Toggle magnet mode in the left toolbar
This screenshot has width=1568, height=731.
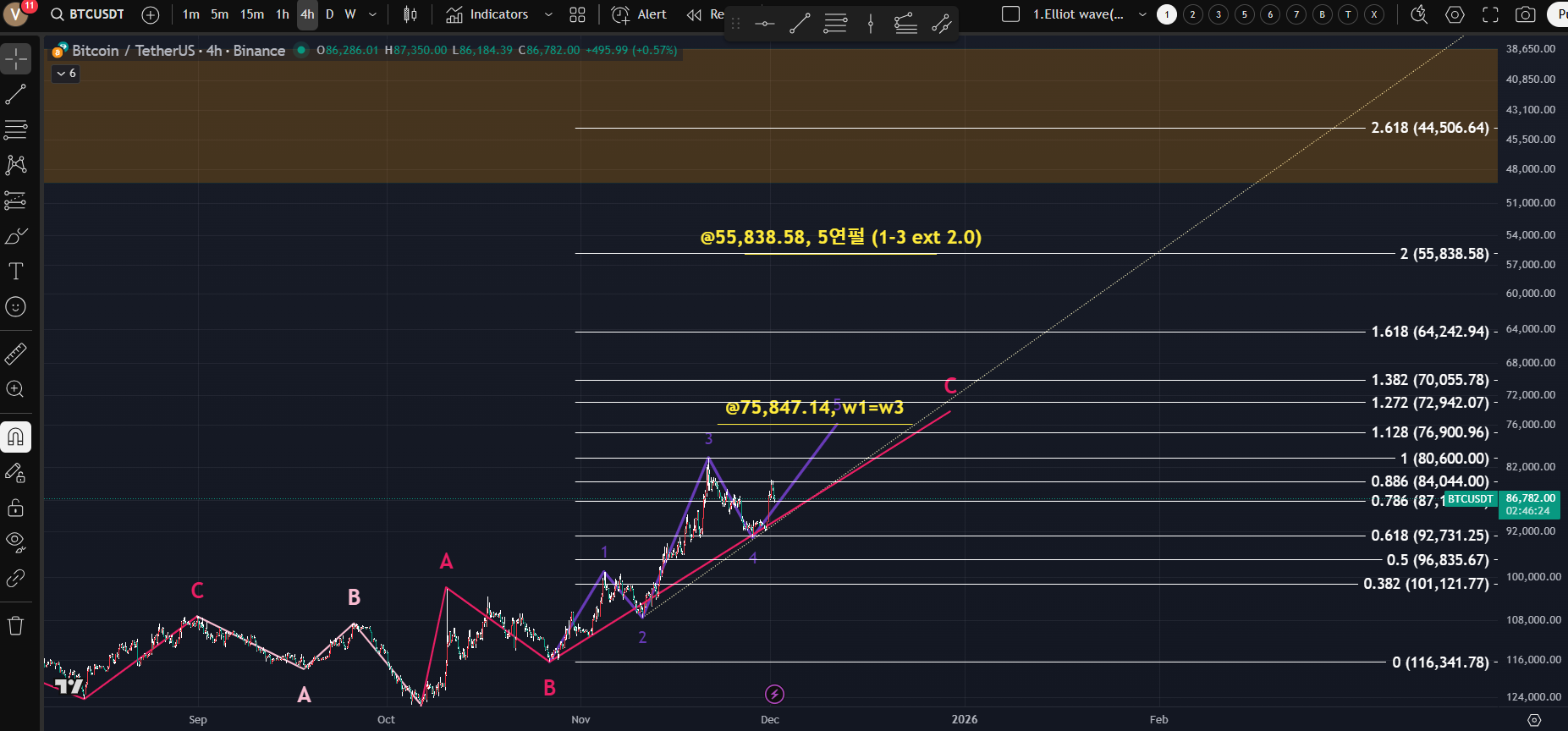click(16, 437)
